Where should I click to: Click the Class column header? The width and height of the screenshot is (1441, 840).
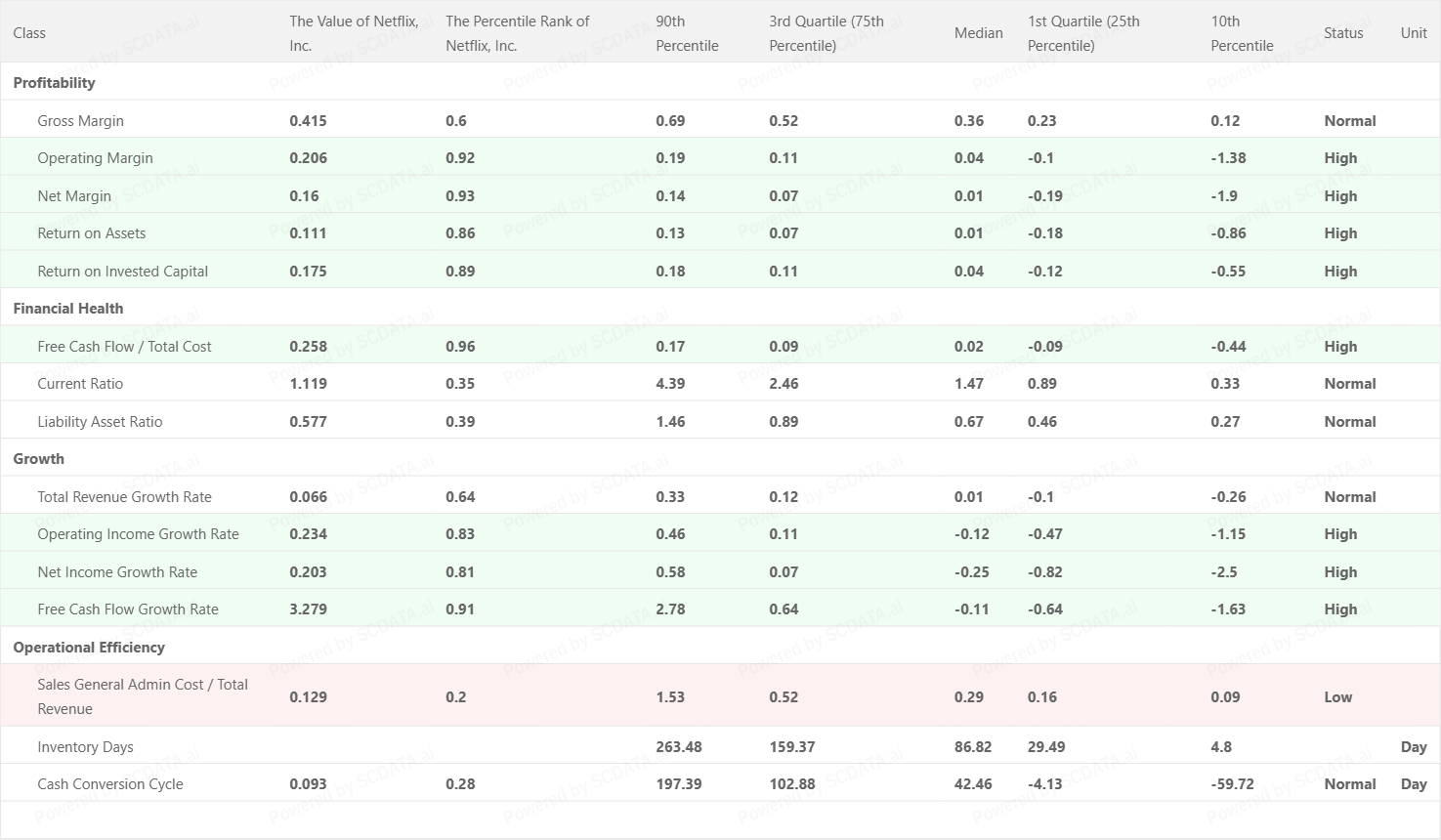[29, 33]
